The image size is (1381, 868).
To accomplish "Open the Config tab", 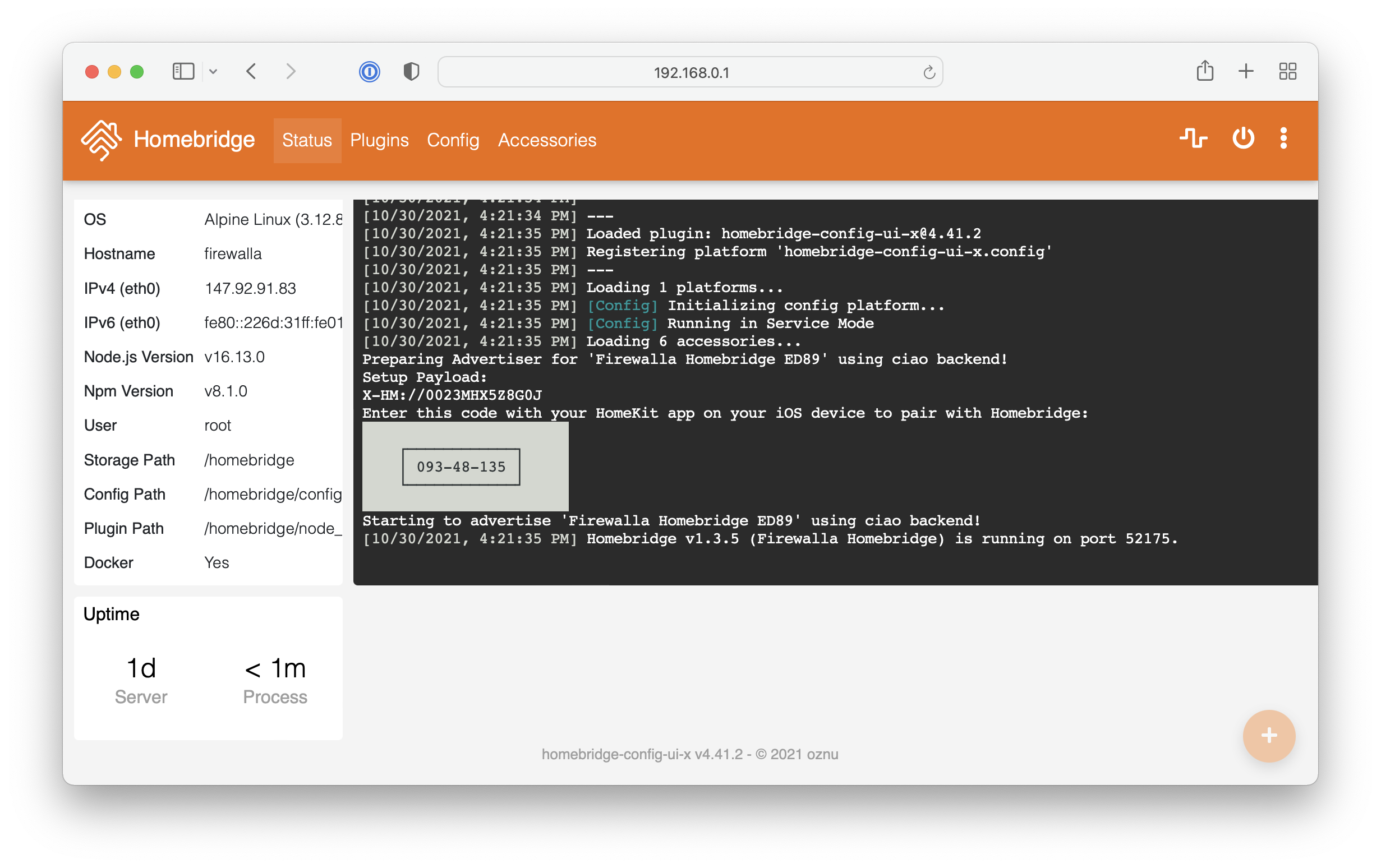I will [453, 141].
